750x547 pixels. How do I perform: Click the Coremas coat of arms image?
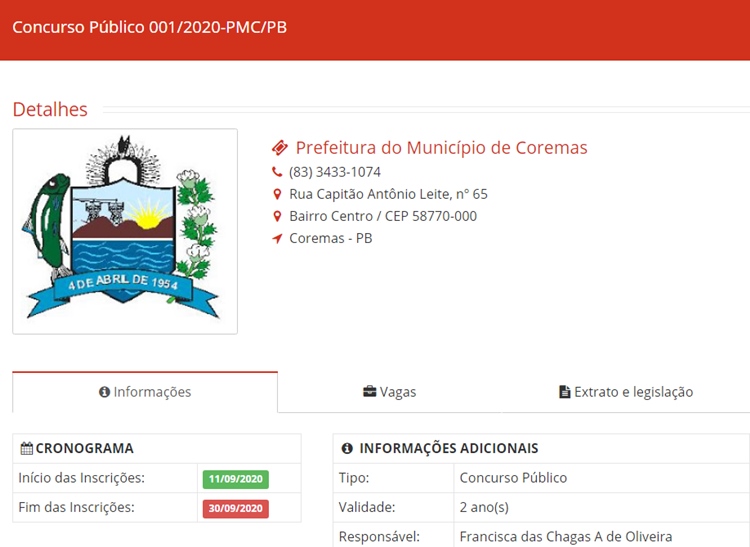[125, 231]
